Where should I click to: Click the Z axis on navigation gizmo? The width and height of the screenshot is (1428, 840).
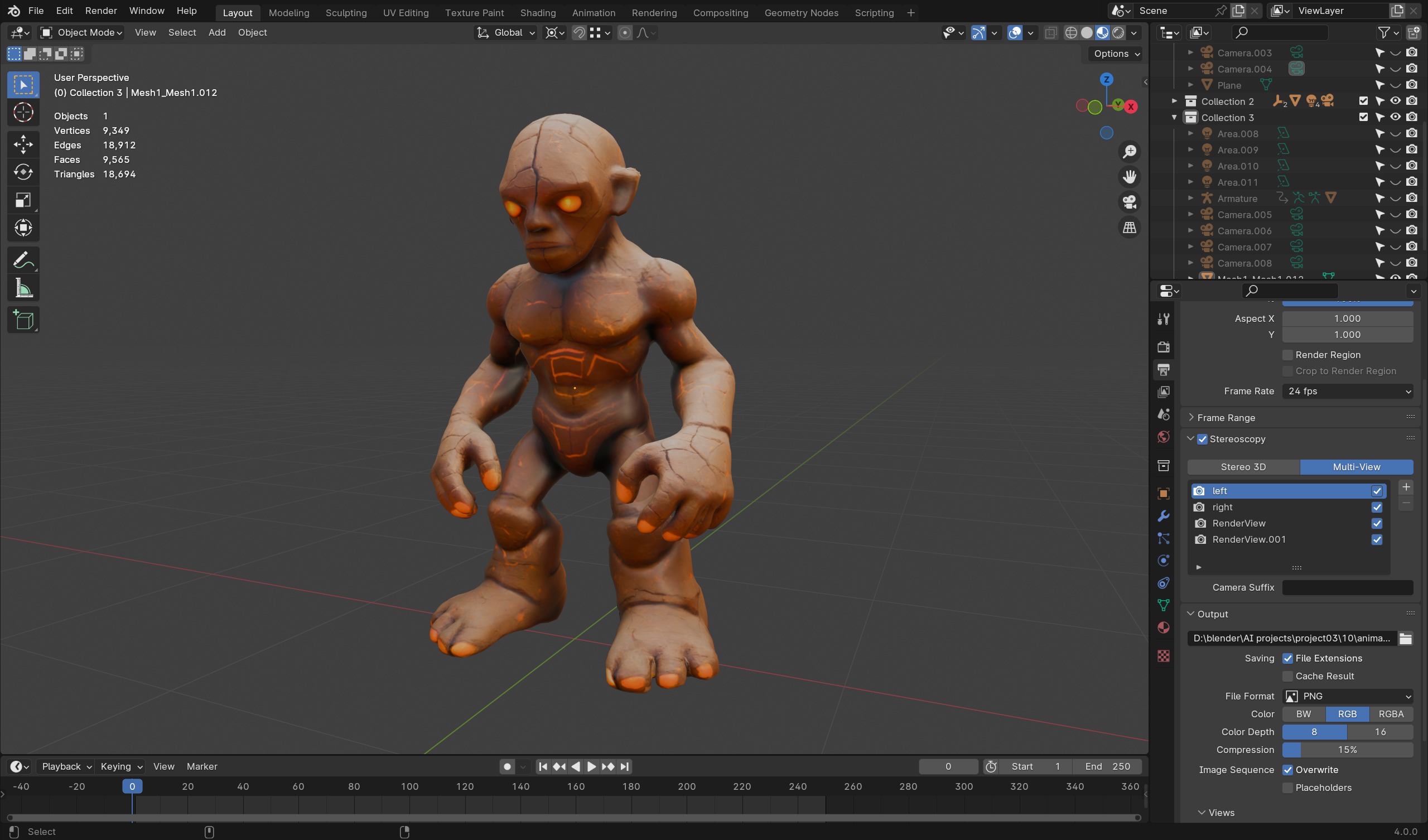[x=1106, y=79]
